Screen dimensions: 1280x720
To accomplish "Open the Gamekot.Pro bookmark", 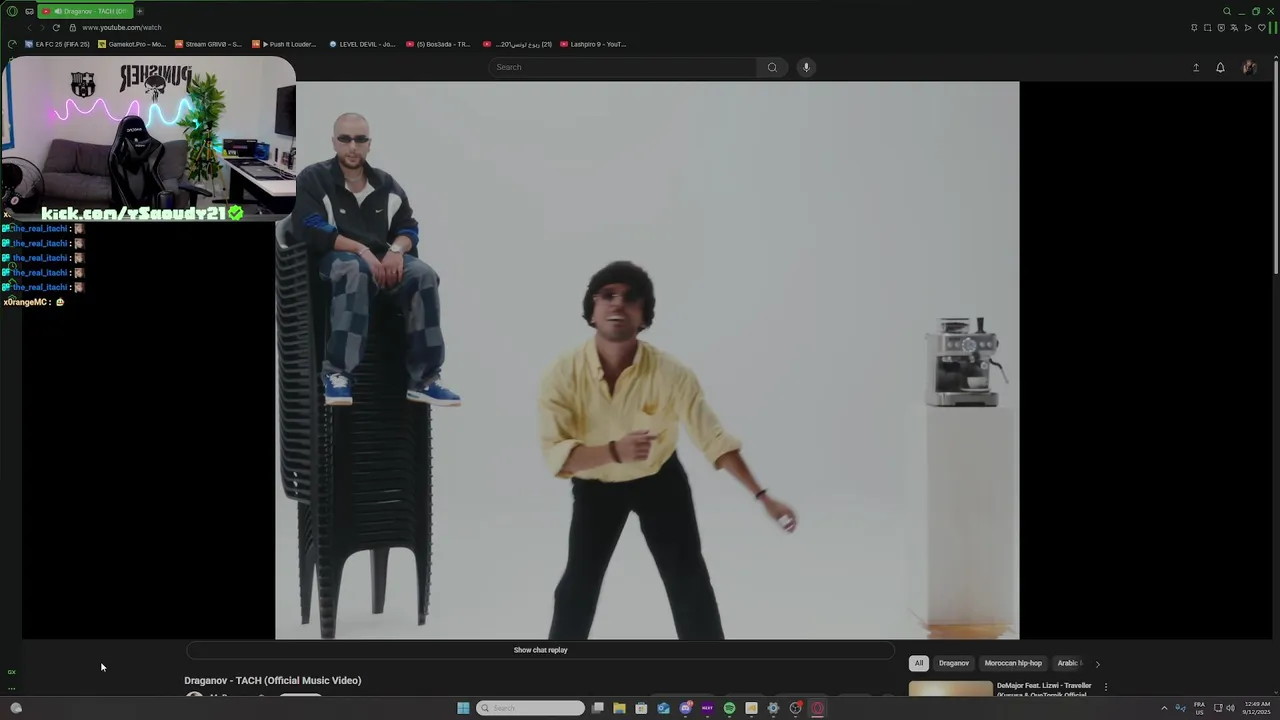I will pyautogui.click(x=132, y=44).
